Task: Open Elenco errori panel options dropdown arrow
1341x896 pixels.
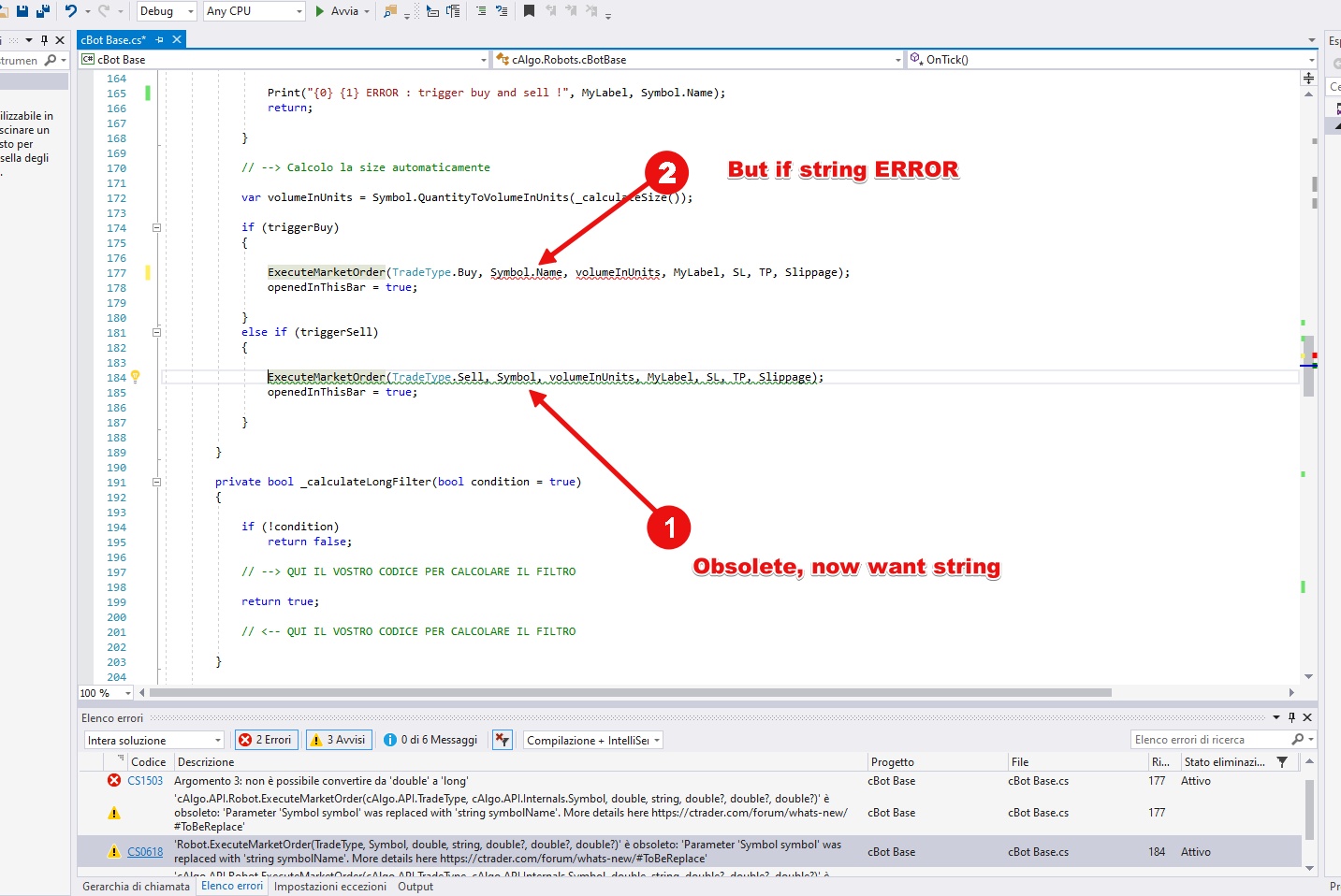Action: 1276,717
